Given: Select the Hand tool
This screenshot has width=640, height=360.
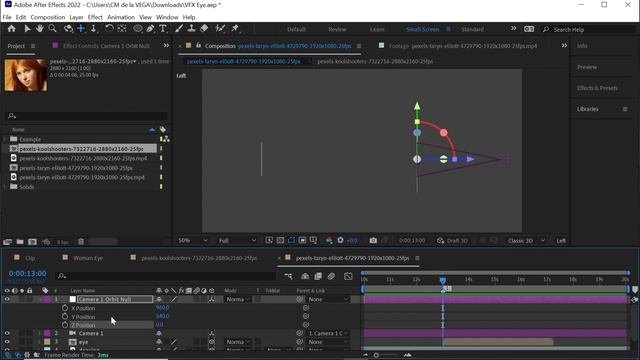Looking at the screenshot, I should (40, 29).
